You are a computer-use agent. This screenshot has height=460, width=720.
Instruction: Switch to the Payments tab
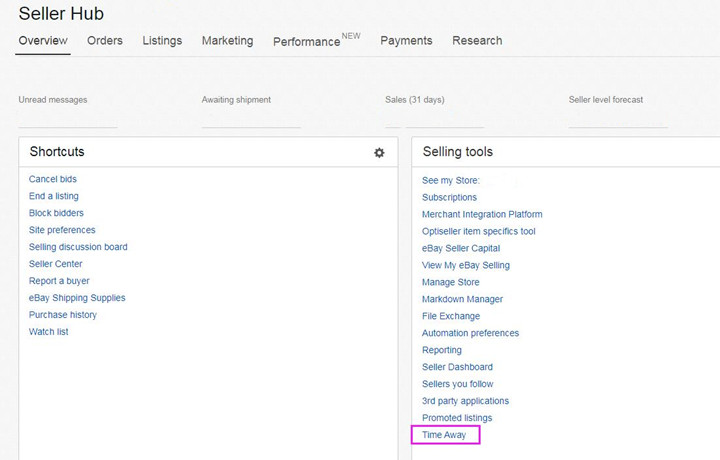point(406,41)
